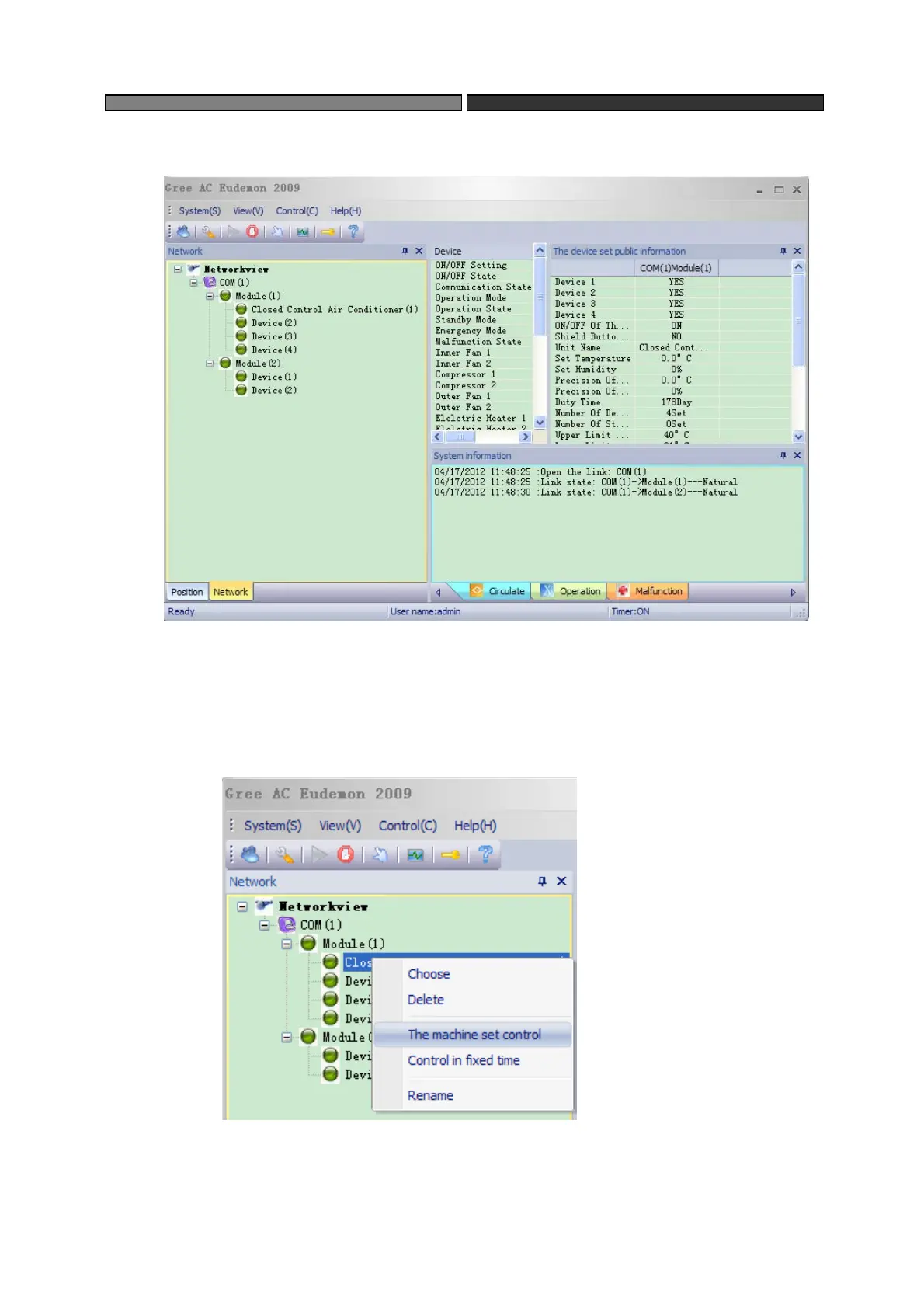Open the Malfunction tab

point(650,591)
